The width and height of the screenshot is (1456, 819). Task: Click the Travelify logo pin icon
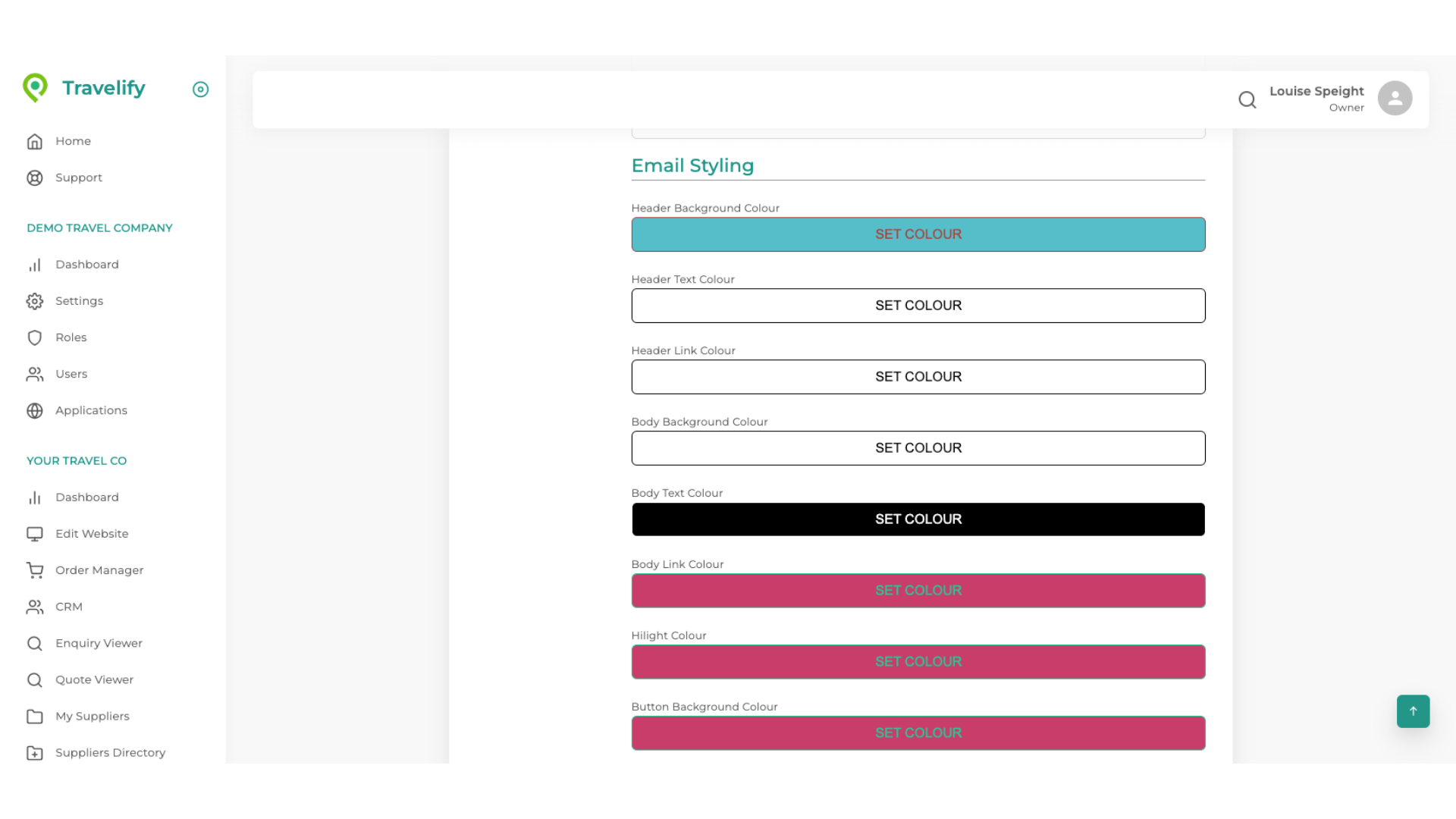pos(35,87)
